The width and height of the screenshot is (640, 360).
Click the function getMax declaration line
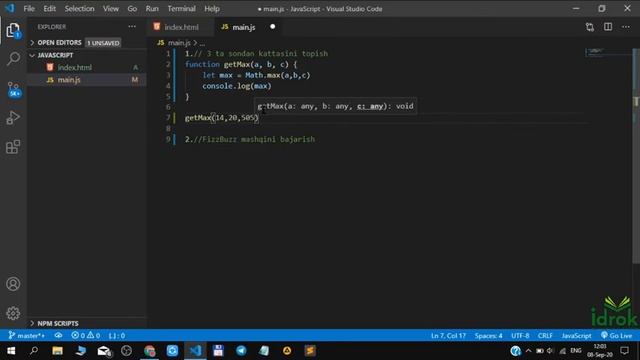point(241,64)
